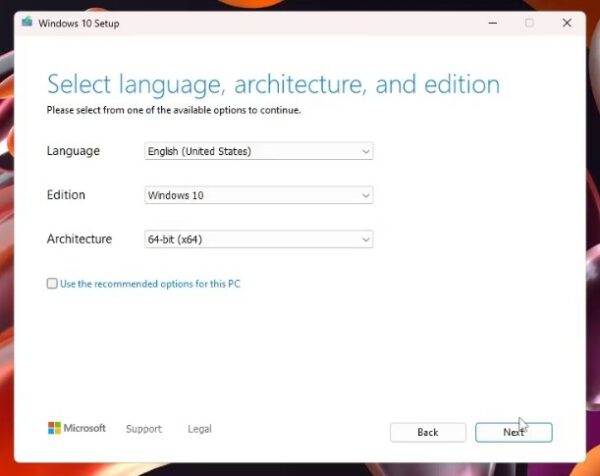The height and width of the screenshot is (476, 600).
Task: Click the Windows 10 Setup title bar icon
Action: pyautogui.click(x=27, y=24)
